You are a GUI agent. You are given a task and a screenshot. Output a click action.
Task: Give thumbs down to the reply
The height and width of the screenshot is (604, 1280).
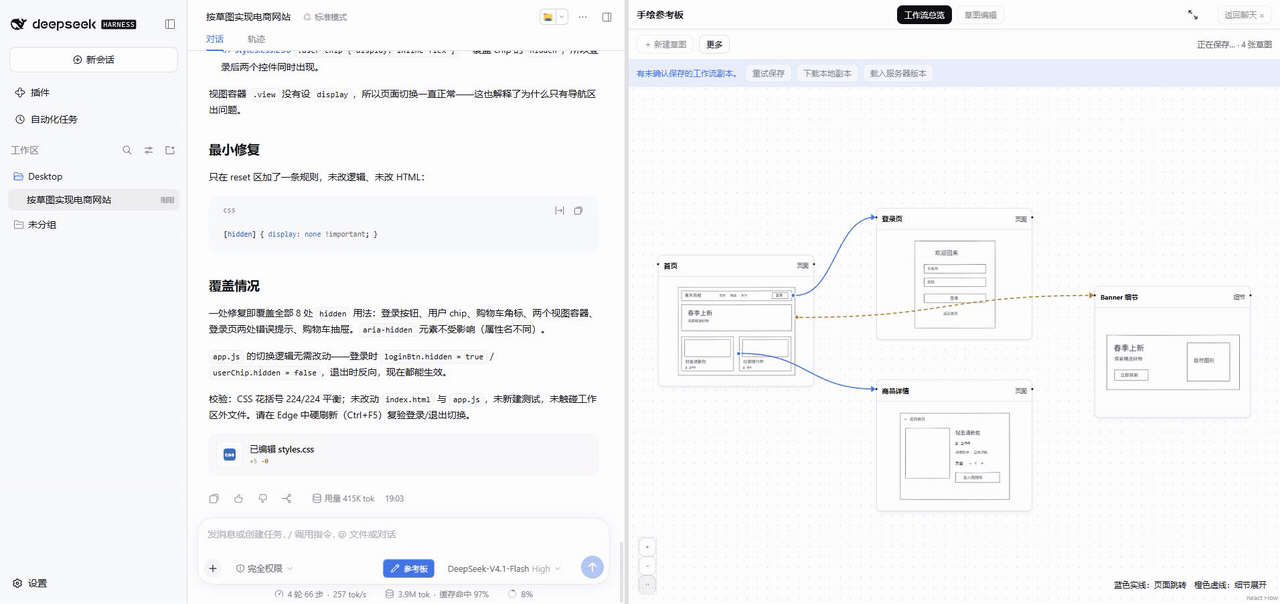click(263, 498)
